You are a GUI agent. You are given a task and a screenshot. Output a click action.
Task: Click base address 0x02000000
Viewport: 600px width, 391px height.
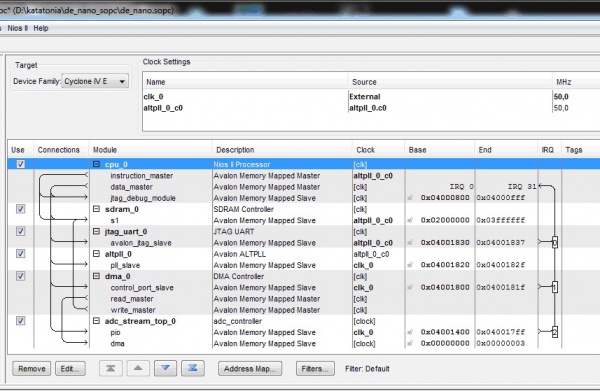[x=445, y=220]
